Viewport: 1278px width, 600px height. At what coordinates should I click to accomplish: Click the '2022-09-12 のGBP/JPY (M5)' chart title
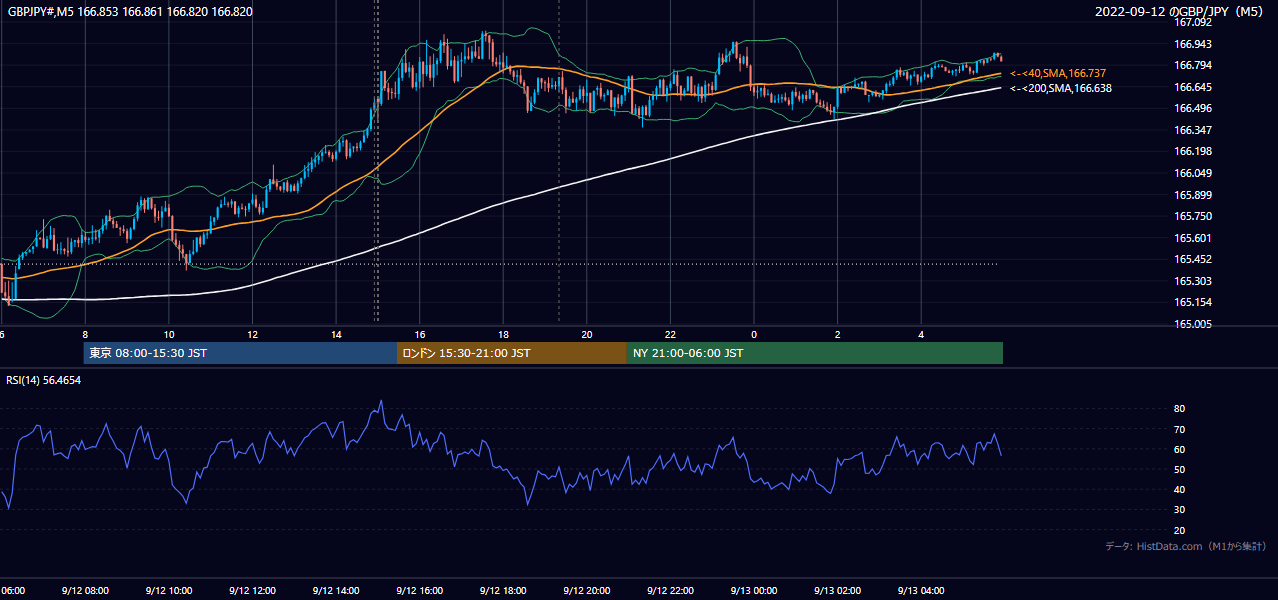click(x=1179, y=12)
